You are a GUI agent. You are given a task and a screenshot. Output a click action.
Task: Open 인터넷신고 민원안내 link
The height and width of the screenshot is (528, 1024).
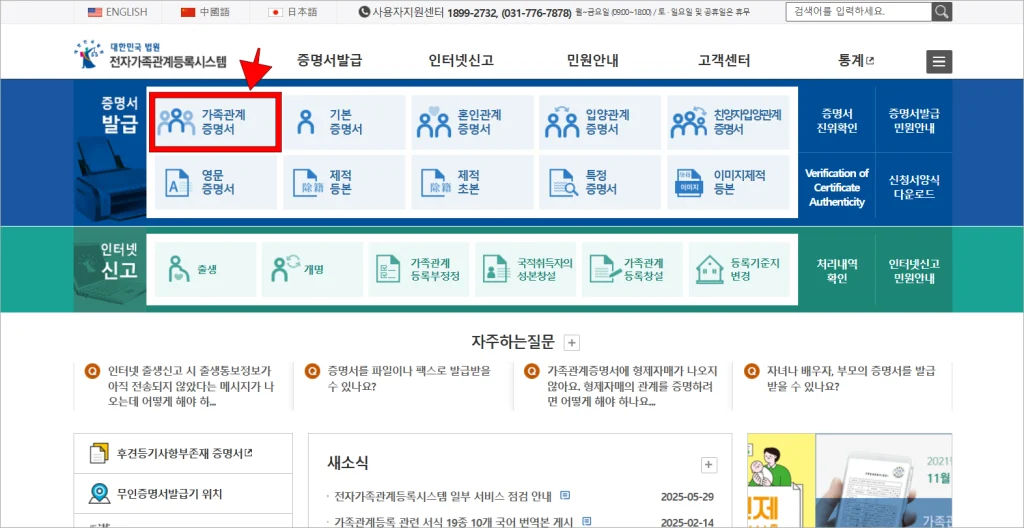[914, 271]
